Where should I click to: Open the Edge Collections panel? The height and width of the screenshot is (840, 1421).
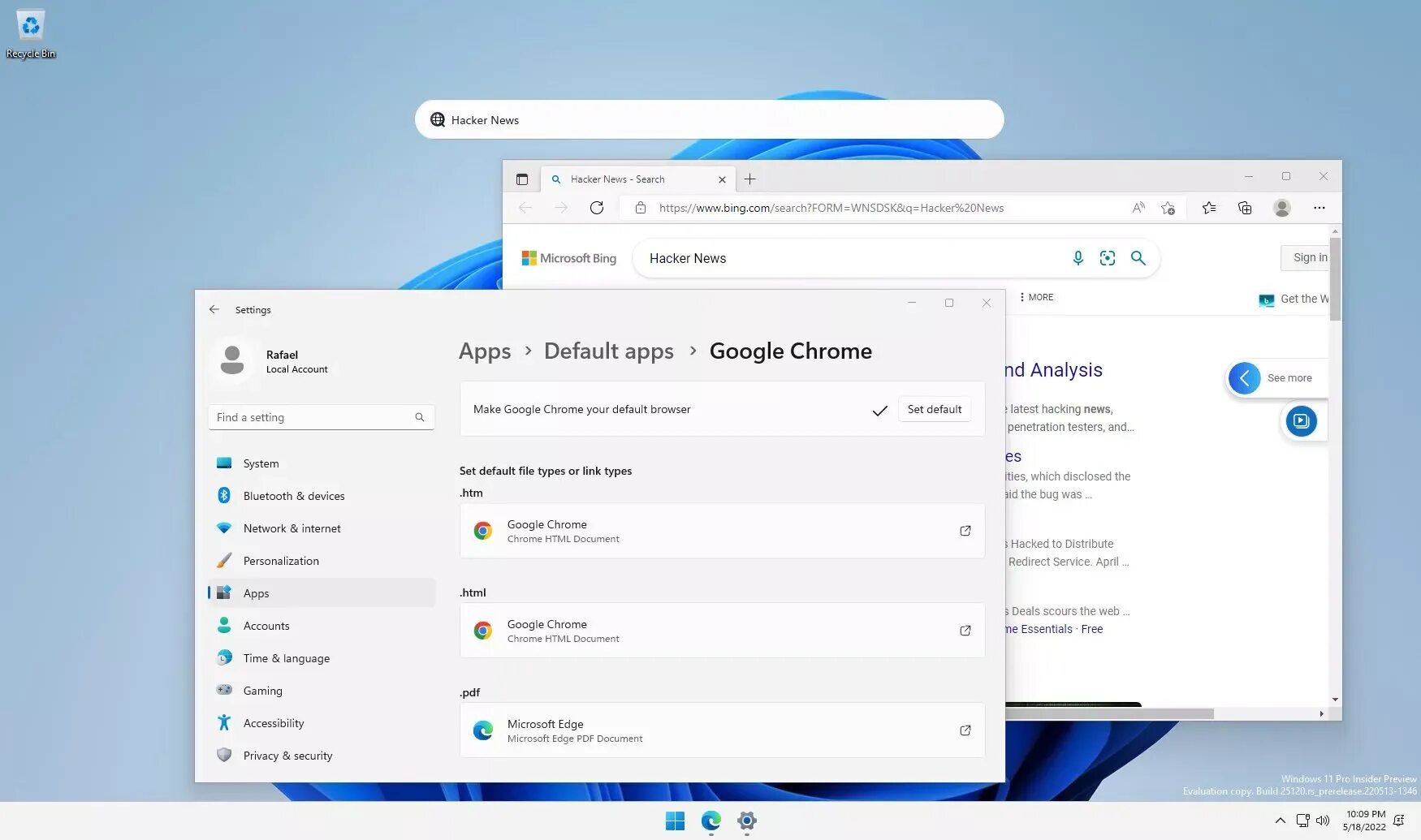1245,208
